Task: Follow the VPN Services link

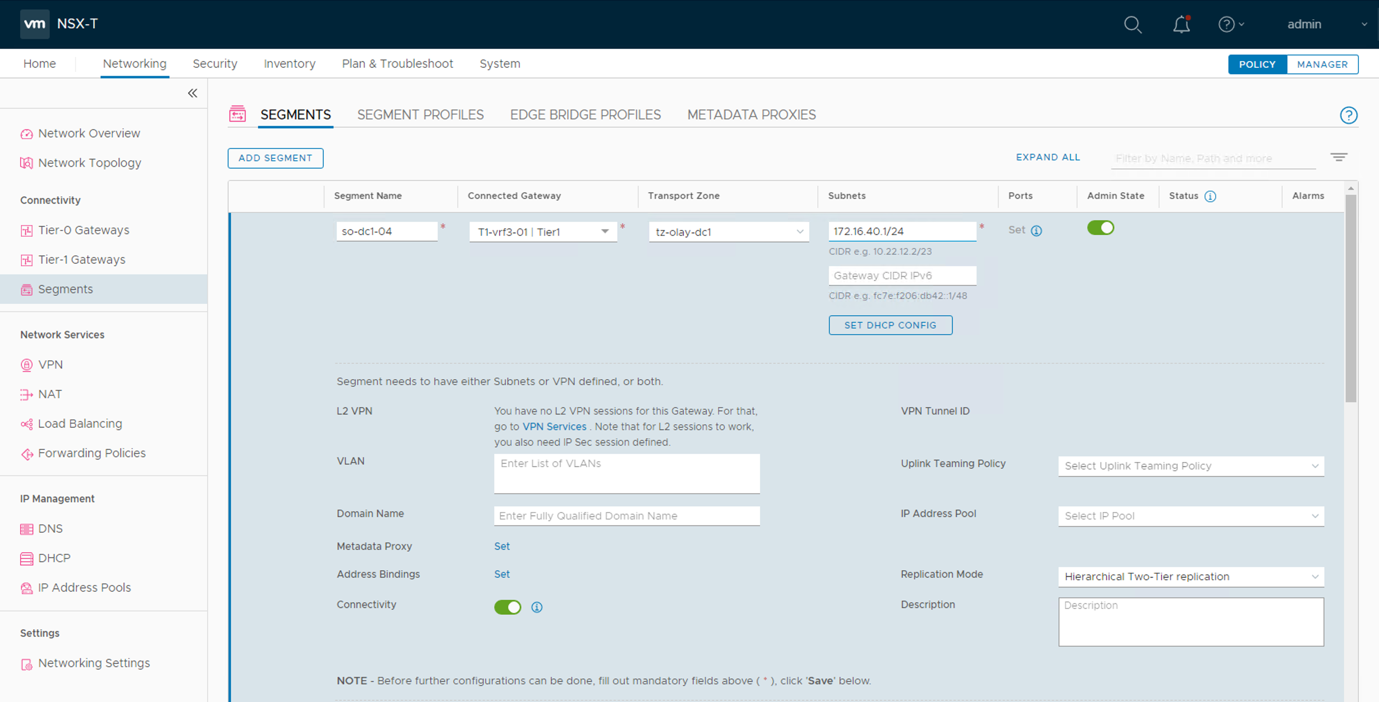Action: click(x=554, y=427)
